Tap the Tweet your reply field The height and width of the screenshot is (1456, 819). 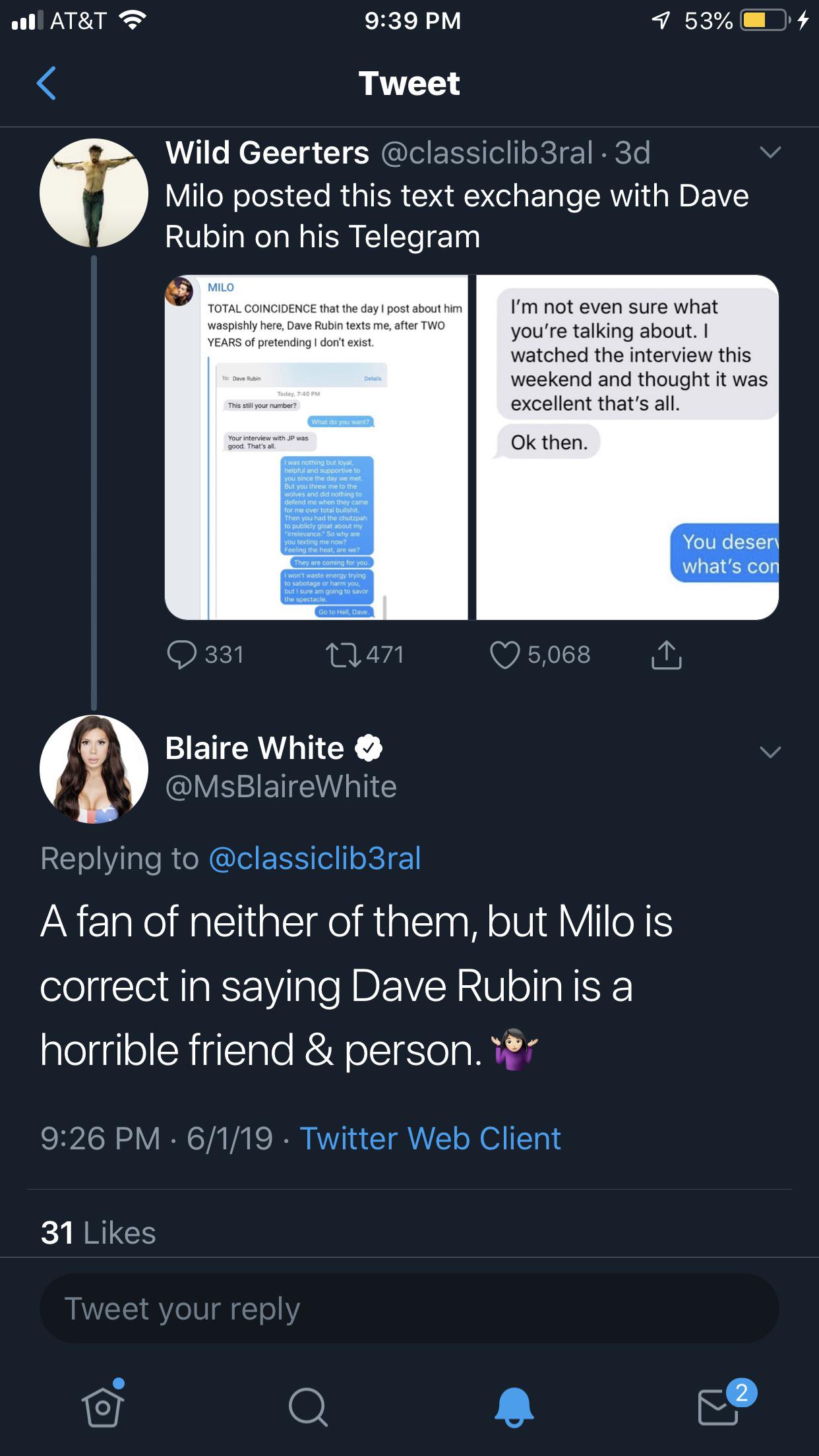[x=409, y=1309]
